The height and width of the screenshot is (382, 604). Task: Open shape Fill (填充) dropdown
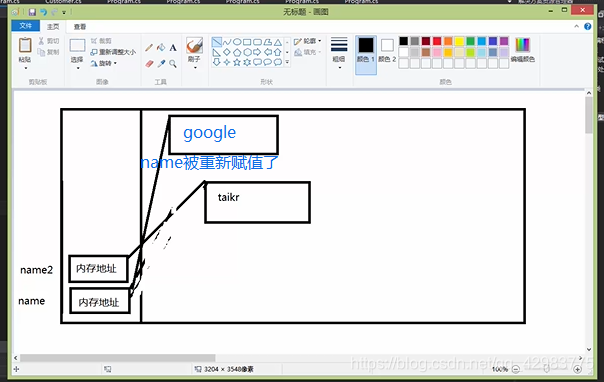pos(308,52)
